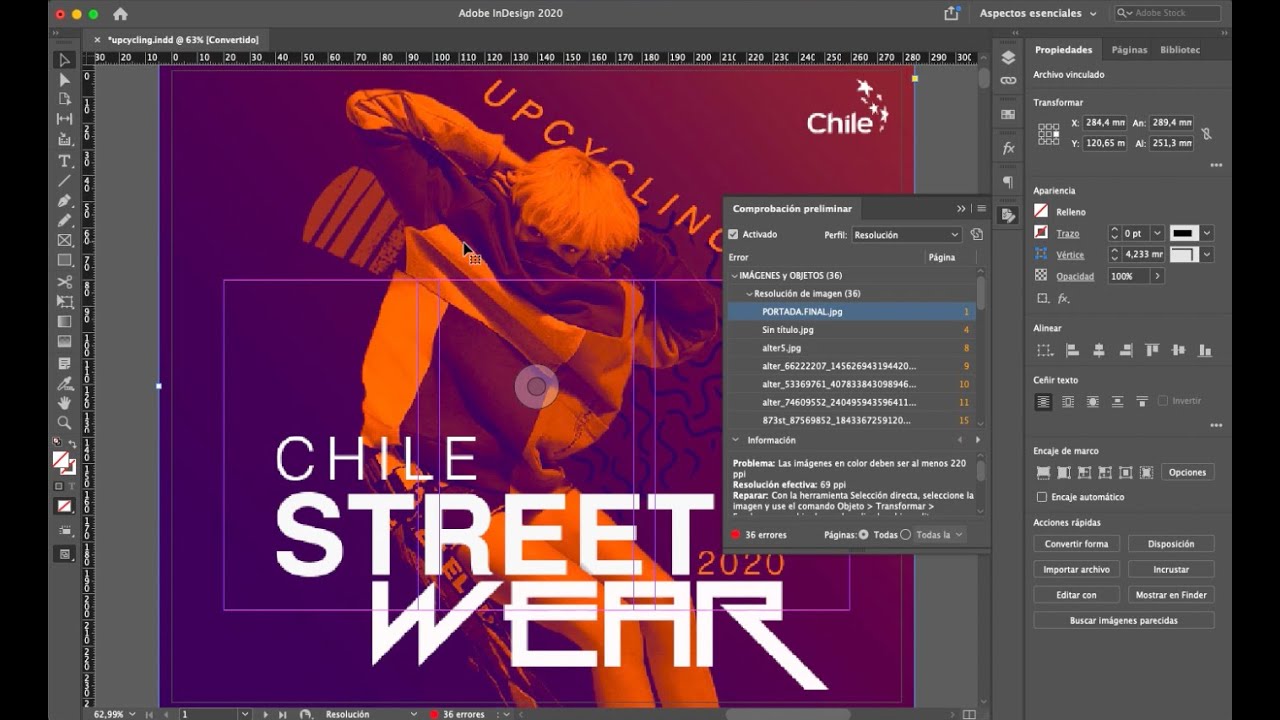Choose the Free Transform tool

pyautogui.click(x=65, y=302)
